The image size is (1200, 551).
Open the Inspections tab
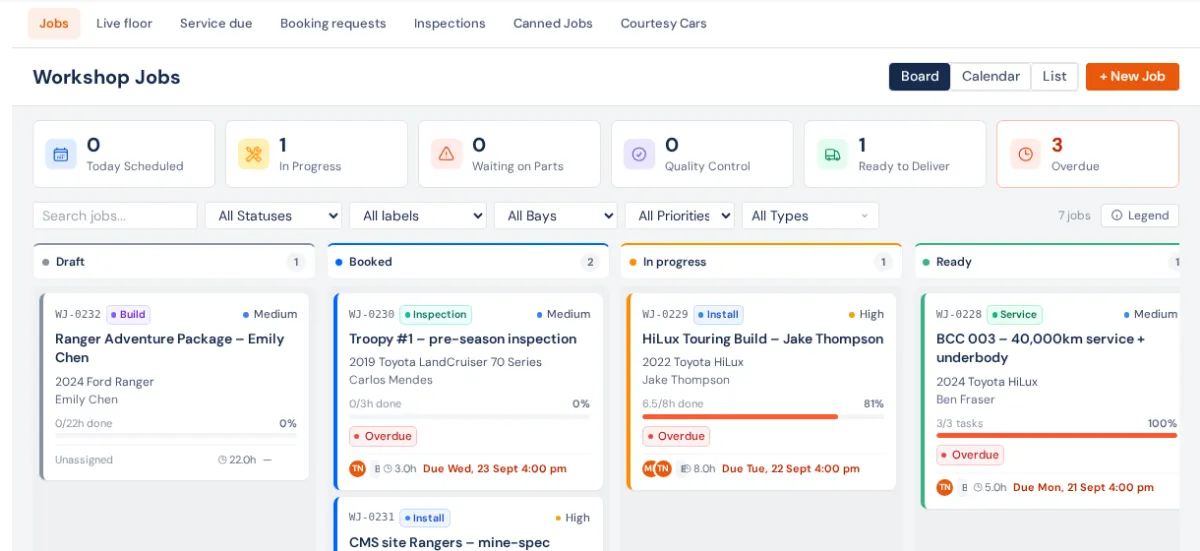point(450,23)
